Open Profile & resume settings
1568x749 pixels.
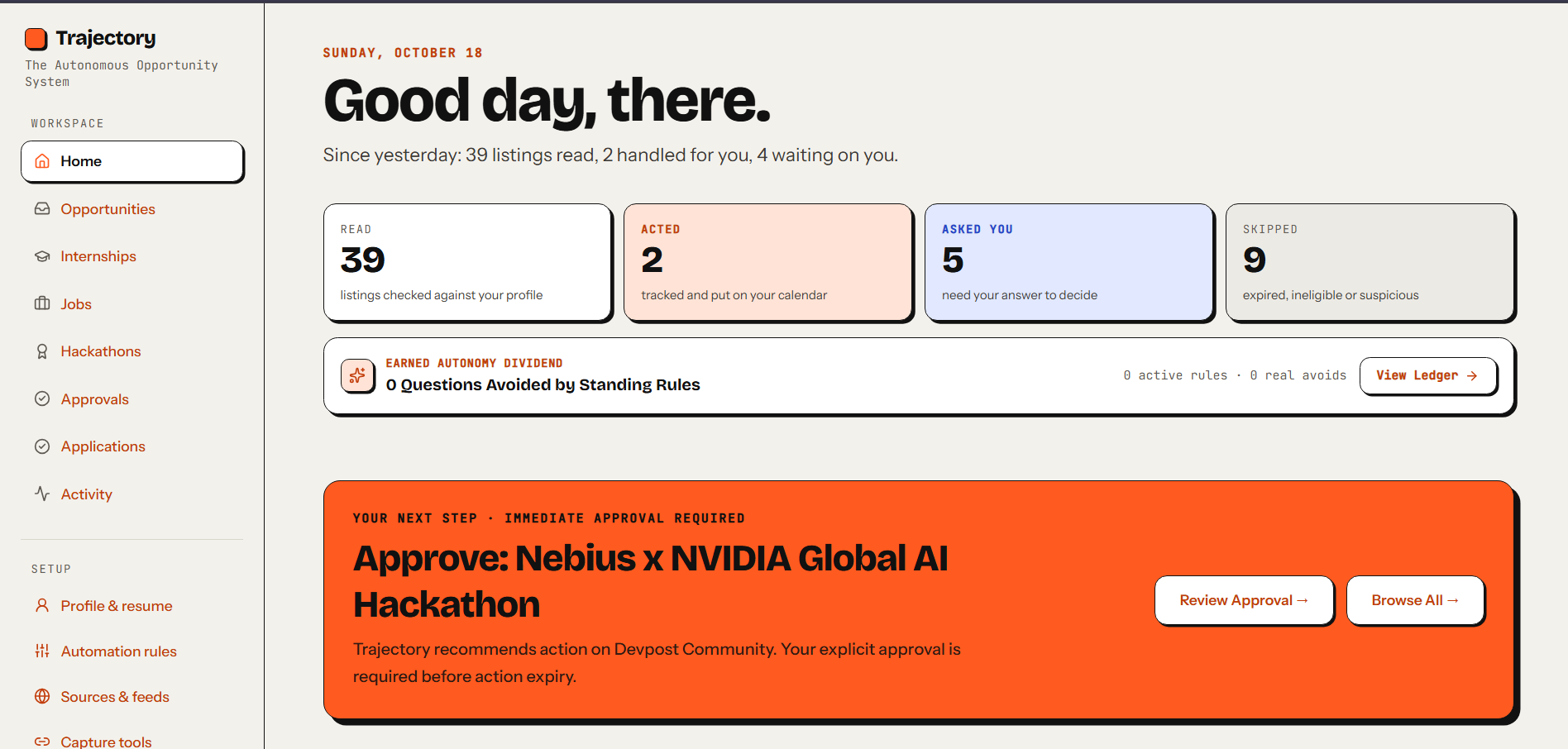click(x=132, y=606)
